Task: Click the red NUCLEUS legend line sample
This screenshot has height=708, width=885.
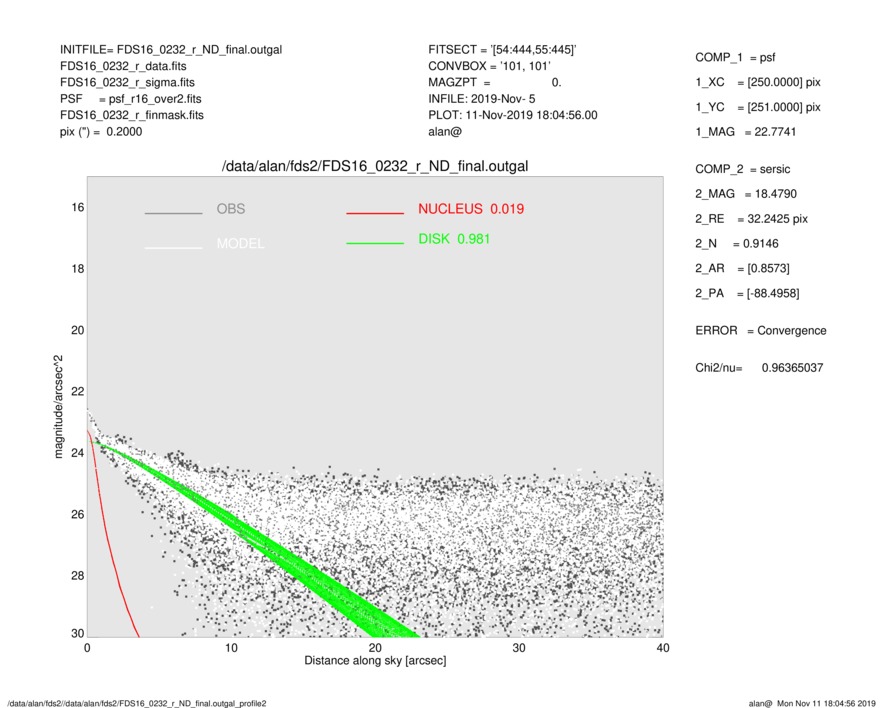Action: [x=375, y=213]
